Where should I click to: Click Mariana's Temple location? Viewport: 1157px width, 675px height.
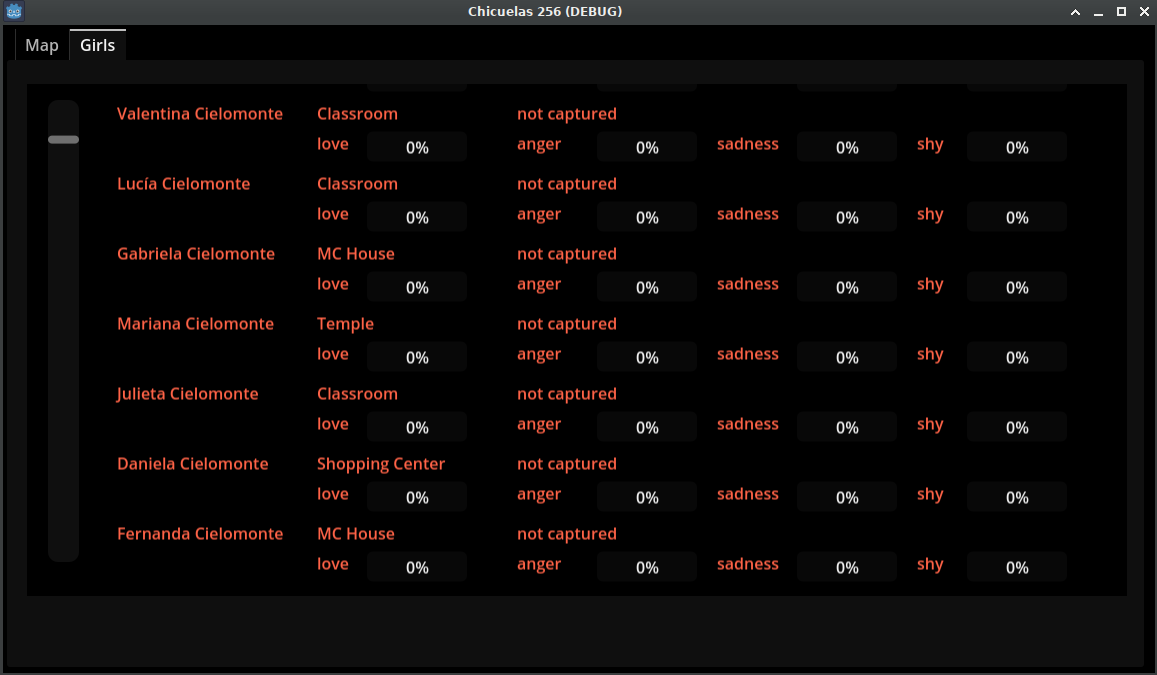pyautogui.click(x=345, y=324)
